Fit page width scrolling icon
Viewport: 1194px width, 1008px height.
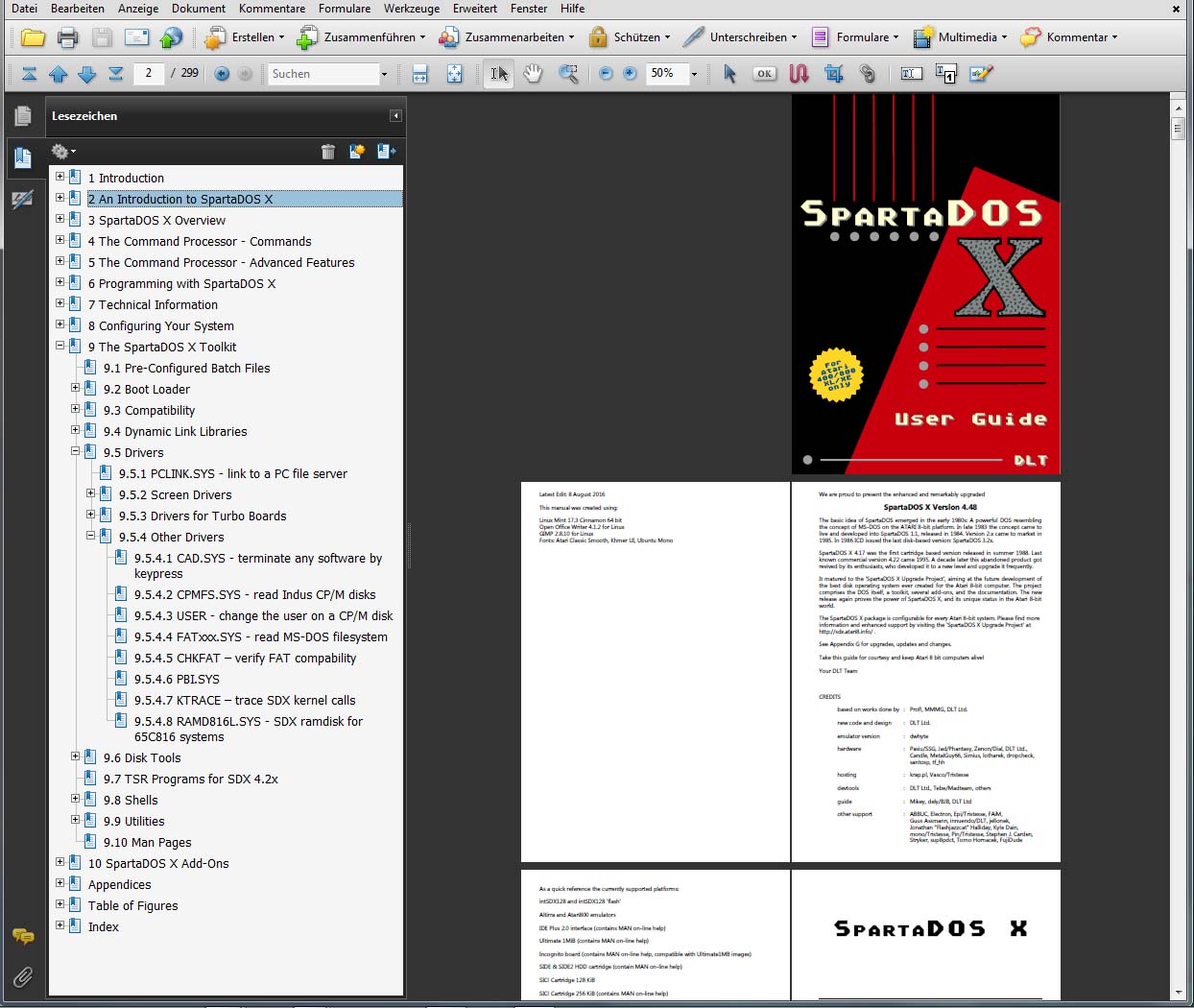419,74
